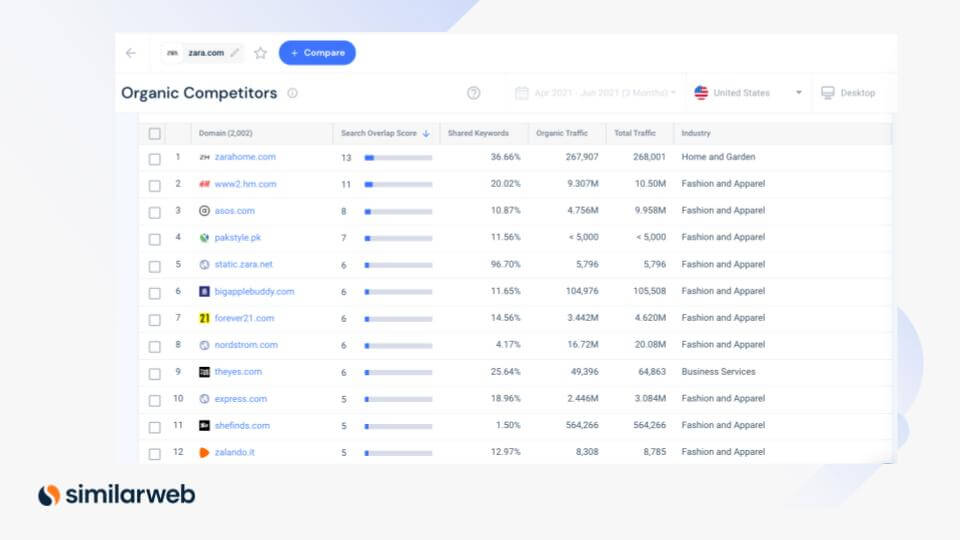Click Home and Garden industry cell

pyautogui.click(x=718, y=157)
